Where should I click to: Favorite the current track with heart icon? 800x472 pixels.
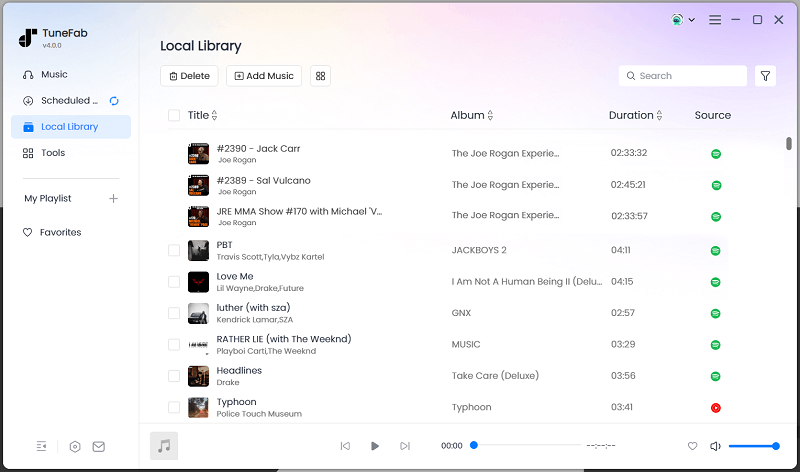tap(692, 446)
